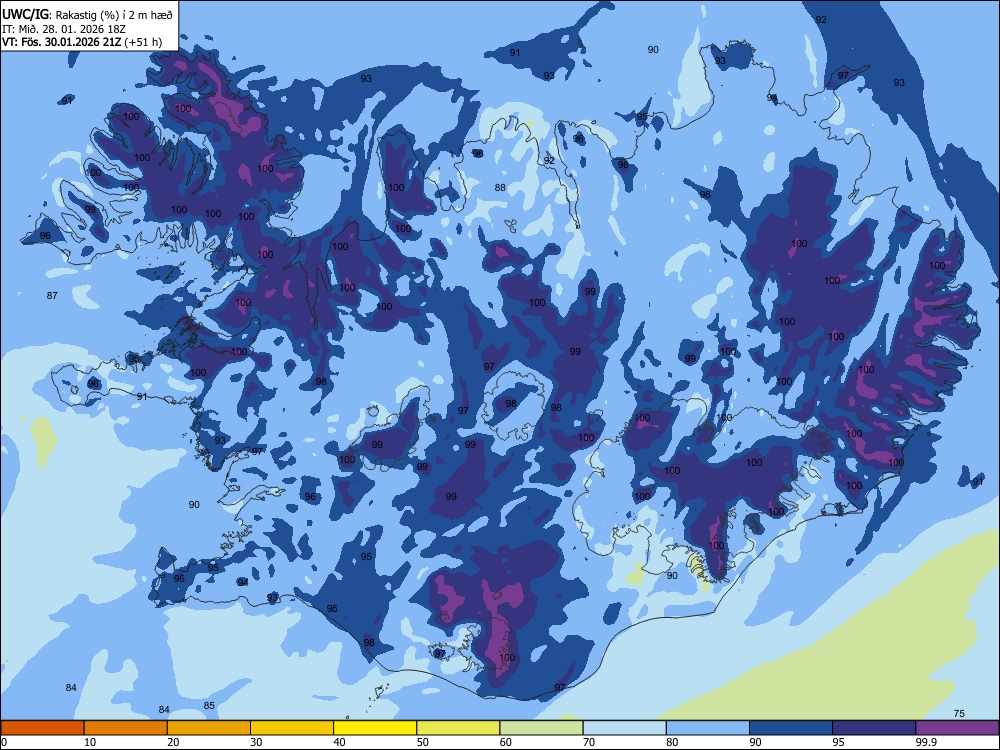This screenshot has height=750, width=1000.
Task: Click the 'VT: Fös. 30.01.2026 21Z (+51 h)' line
Action: point(82,42)
